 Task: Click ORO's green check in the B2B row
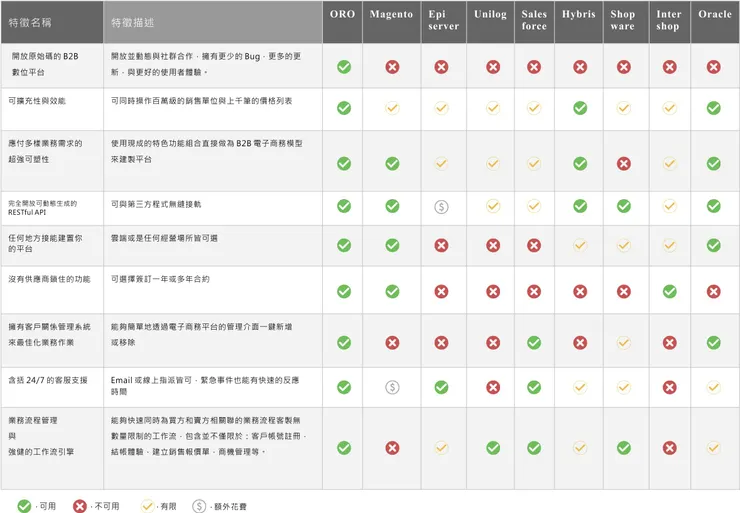coord(344,67)
